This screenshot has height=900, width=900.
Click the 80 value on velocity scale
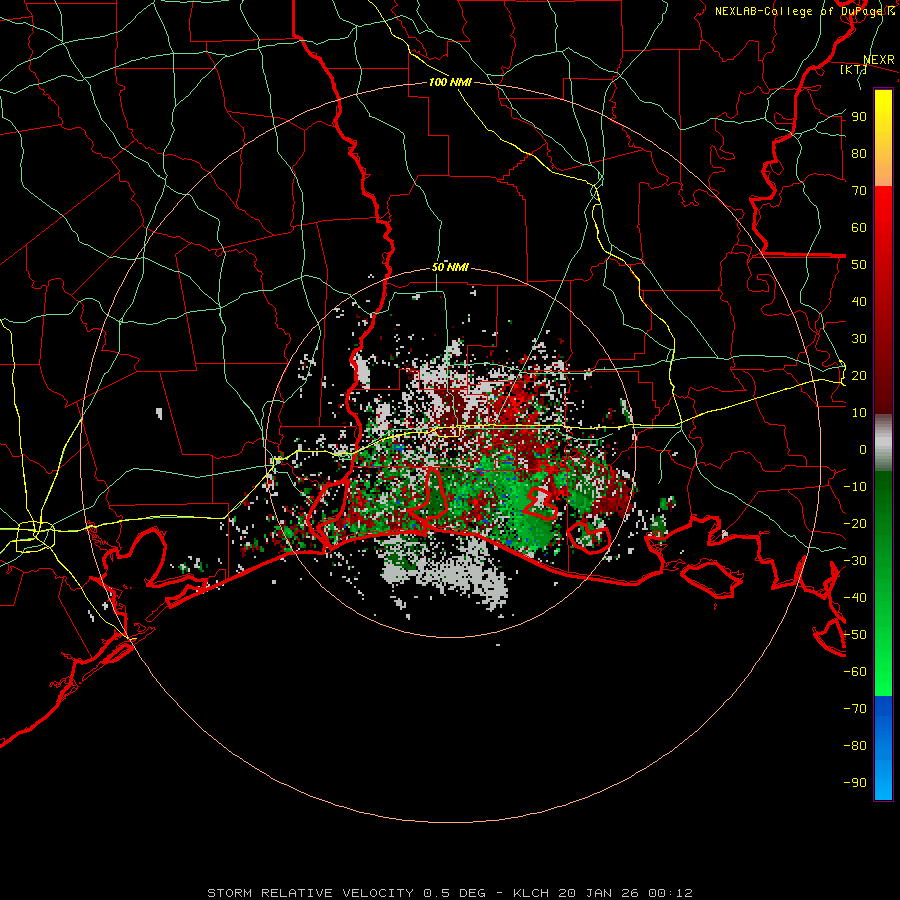[859, 154]
